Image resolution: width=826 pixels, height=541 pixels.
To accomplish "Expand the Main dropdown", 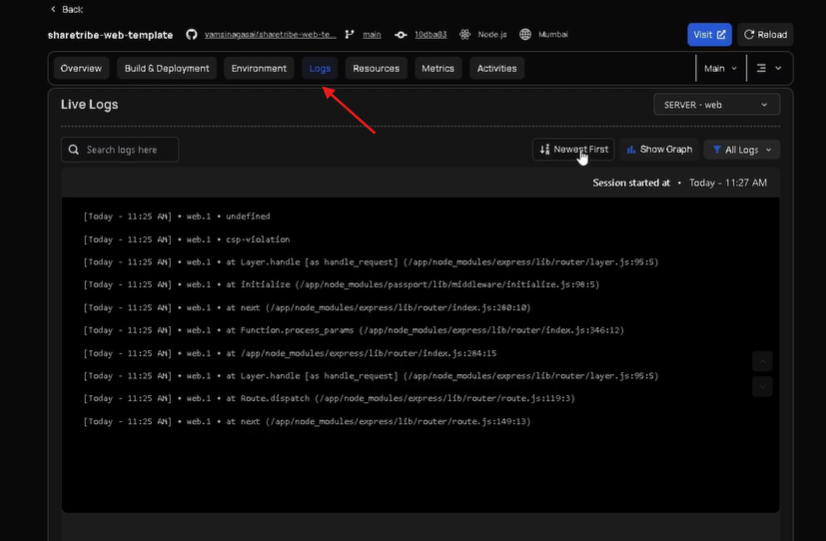I will click(x=720, y=68).
